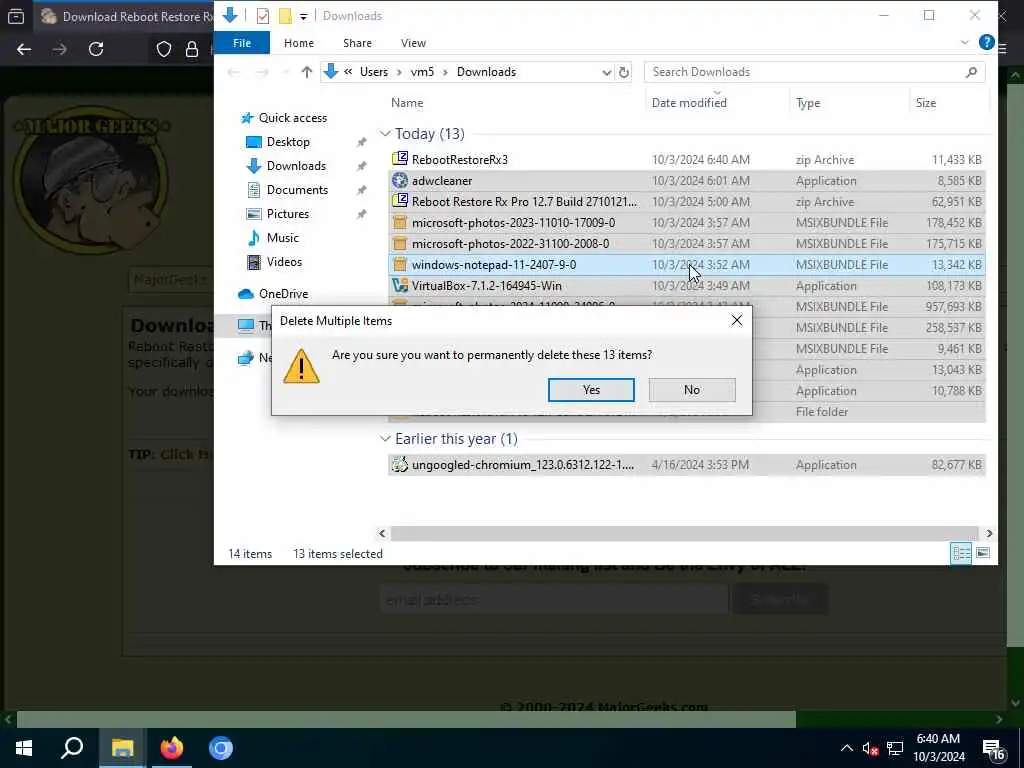The image size is (1024, 768).
Task: Select microsoft-photos-2023-11010-17009-0 file icon
Action: coord(400,223)
